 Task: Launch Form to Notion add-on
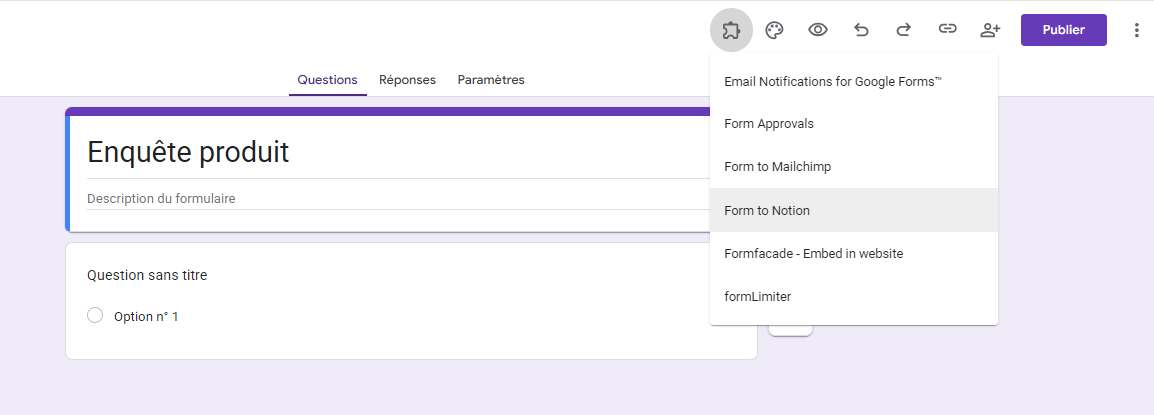coord(767,211)
